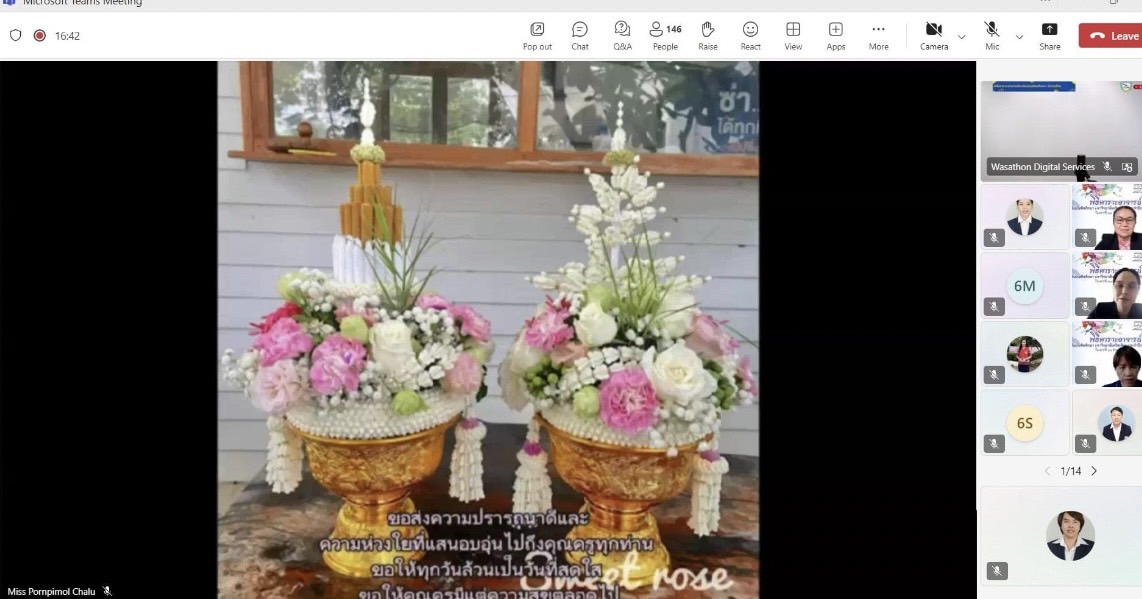
Task: Share your screen with the Share button
Action: (1050, 36)
